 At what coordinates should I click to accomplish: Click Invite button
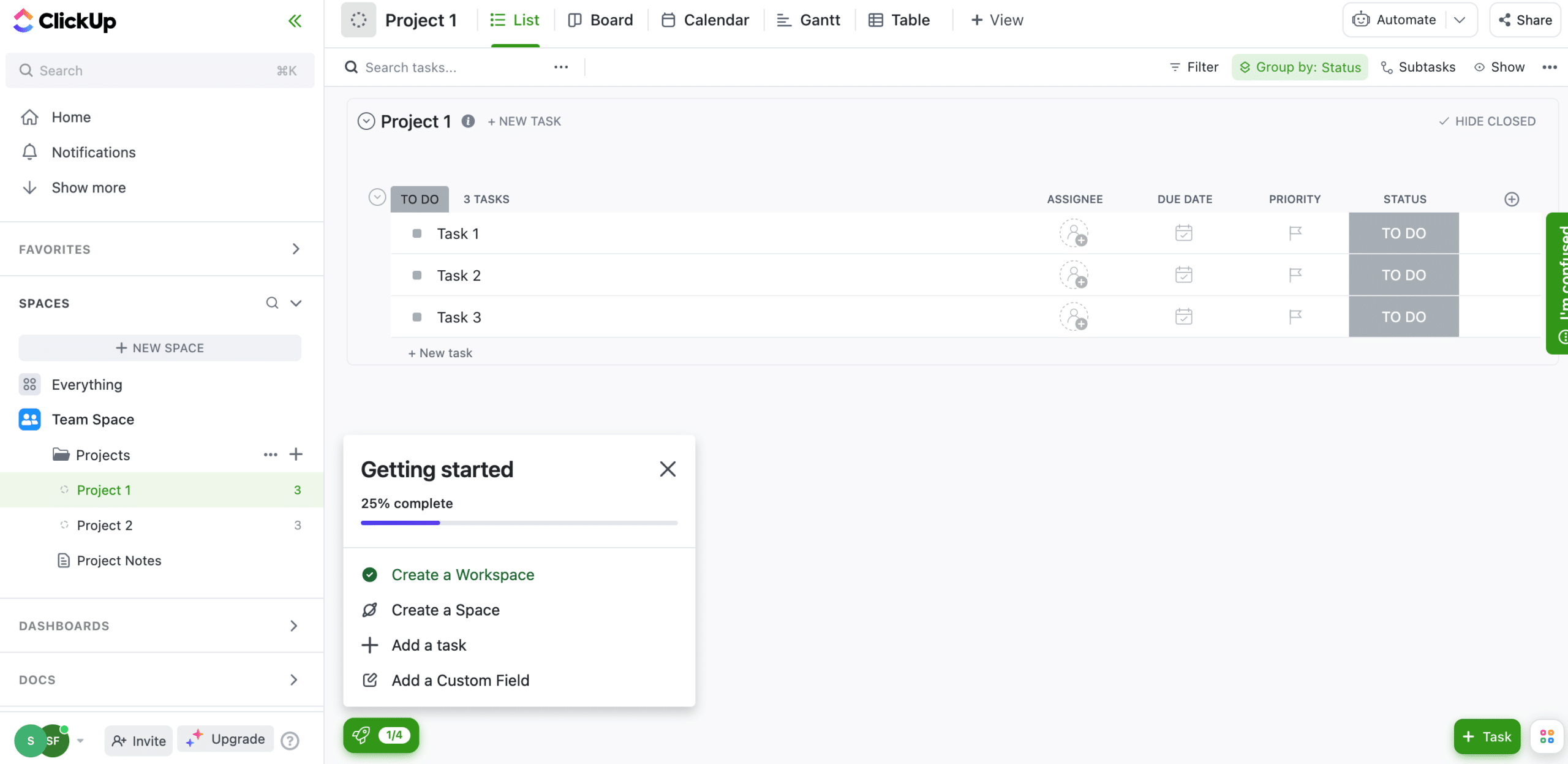point(139,741)
